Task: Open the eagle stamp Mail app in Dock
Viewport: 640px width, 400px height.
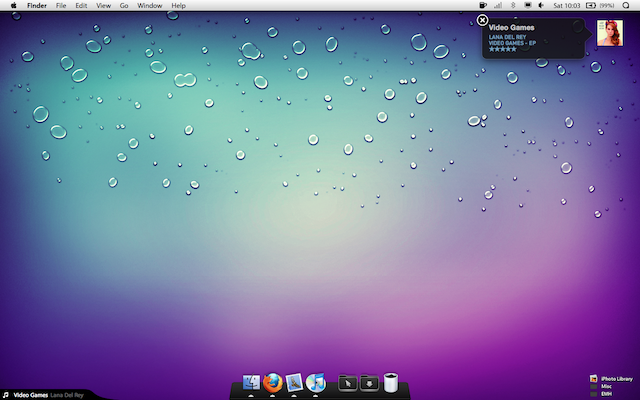Action: point(294,383)
